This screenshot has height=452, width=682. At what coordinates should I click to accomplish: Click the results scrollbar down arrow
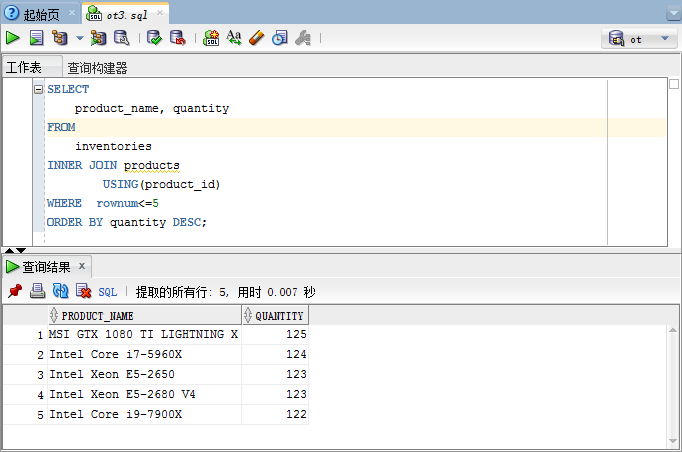673,441
